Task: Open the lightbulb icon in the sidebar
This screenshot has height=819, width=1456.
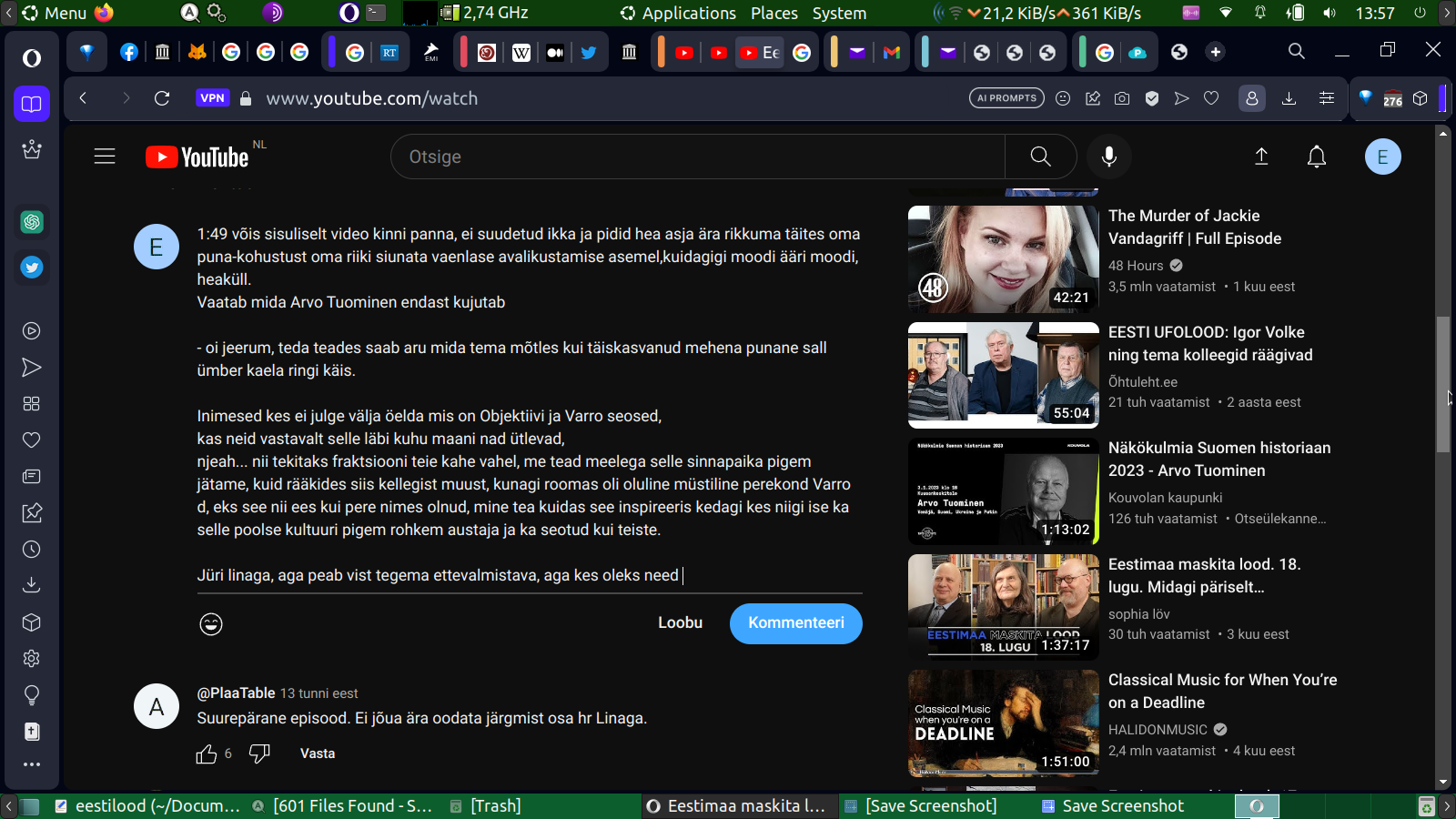Action: [32, 695]
